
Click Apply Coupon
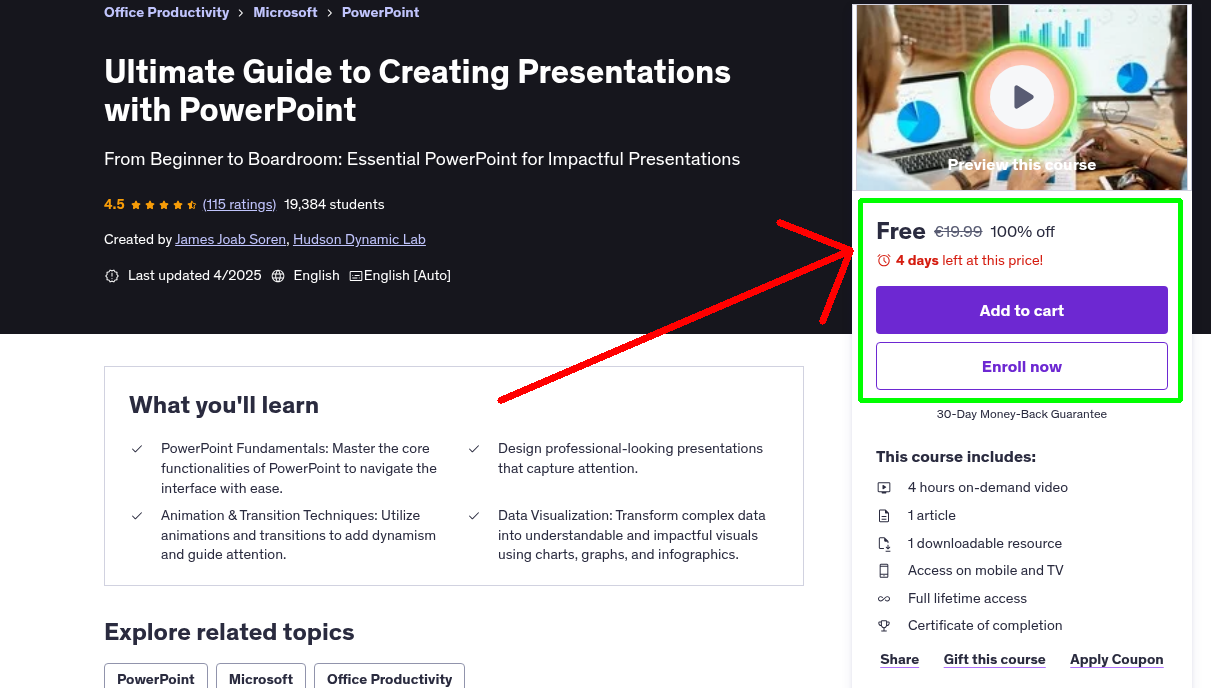1116,659
